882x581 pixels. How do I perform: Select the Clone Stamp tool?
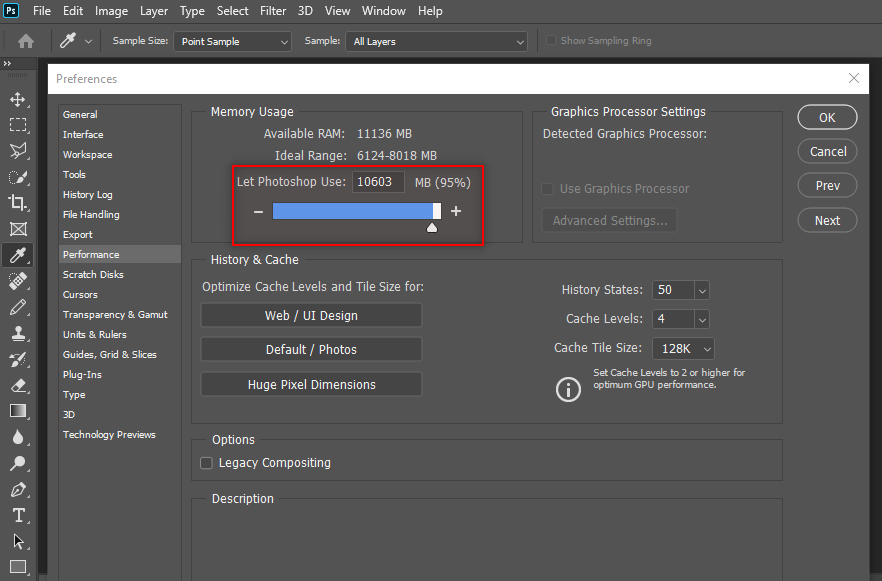pyautogui.click(x=17, y=333)
